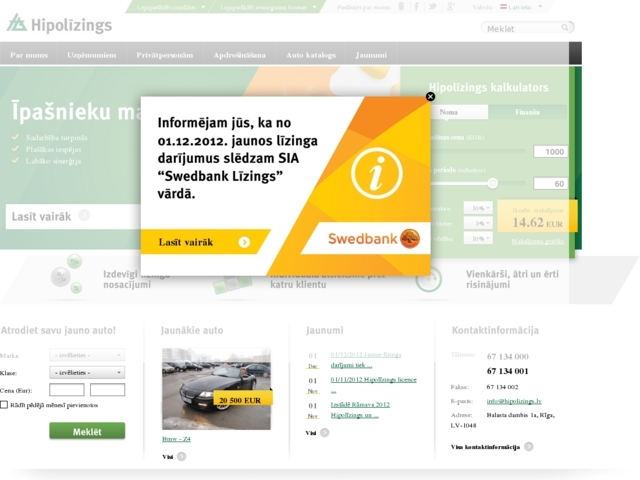Open Maksājumu grafiks link

pyautogui.click(x=538, y=242)
